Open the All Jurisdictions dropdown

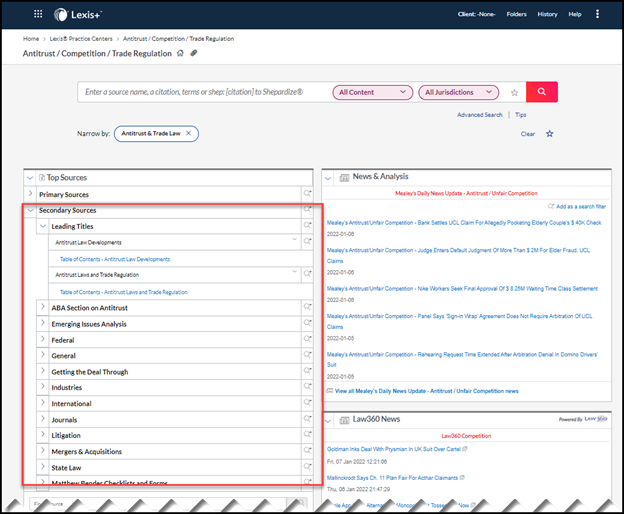pyautogui.click(x=458, y=92)
